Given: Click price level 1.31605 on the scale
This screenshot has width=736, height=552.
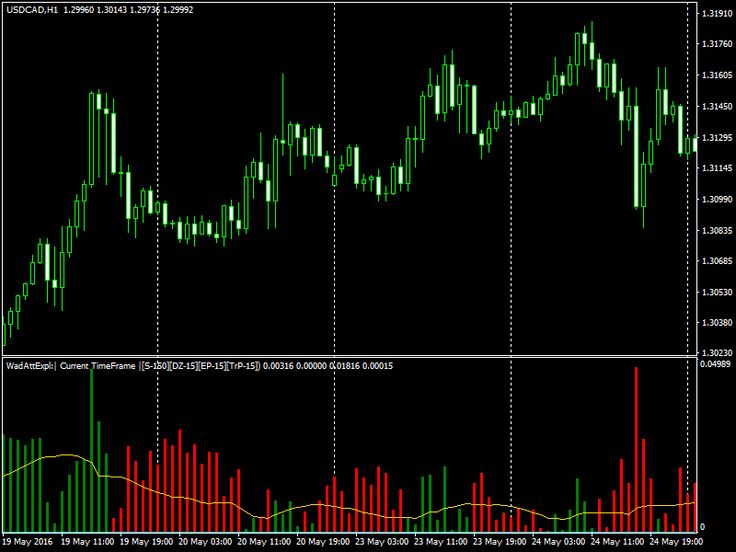Looking at the screenshot, I should [x=717, y=75].
